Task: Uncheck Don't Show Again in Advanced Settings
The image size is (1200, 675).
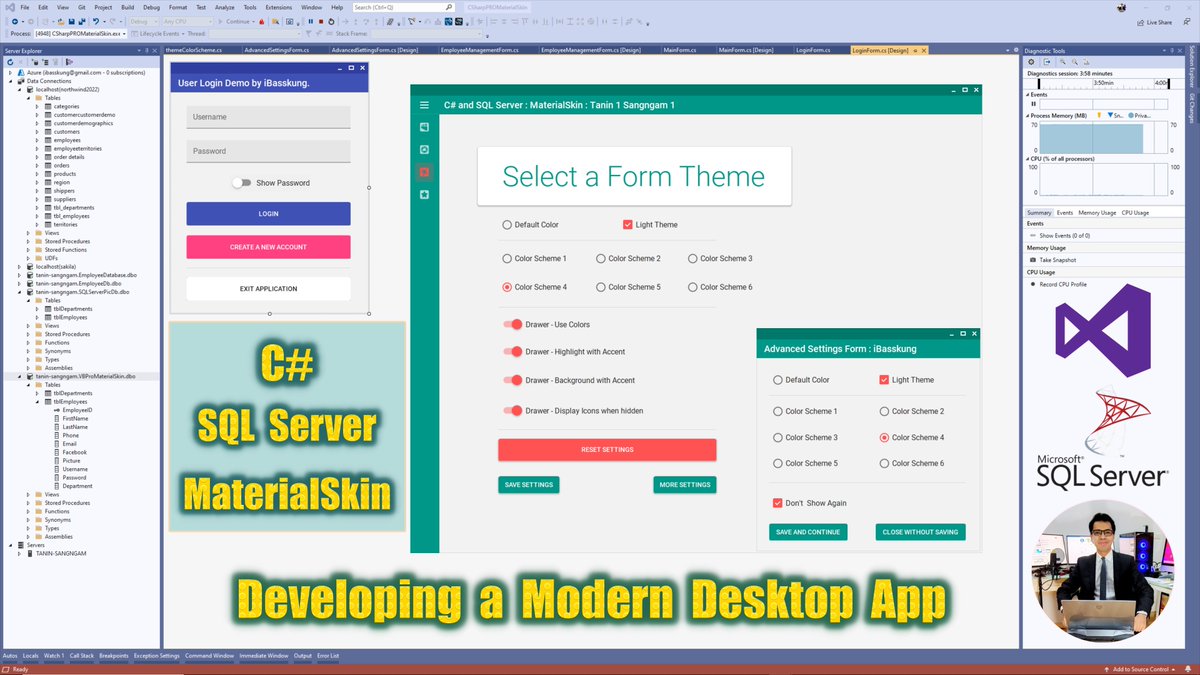Action: tap(778, 503)
